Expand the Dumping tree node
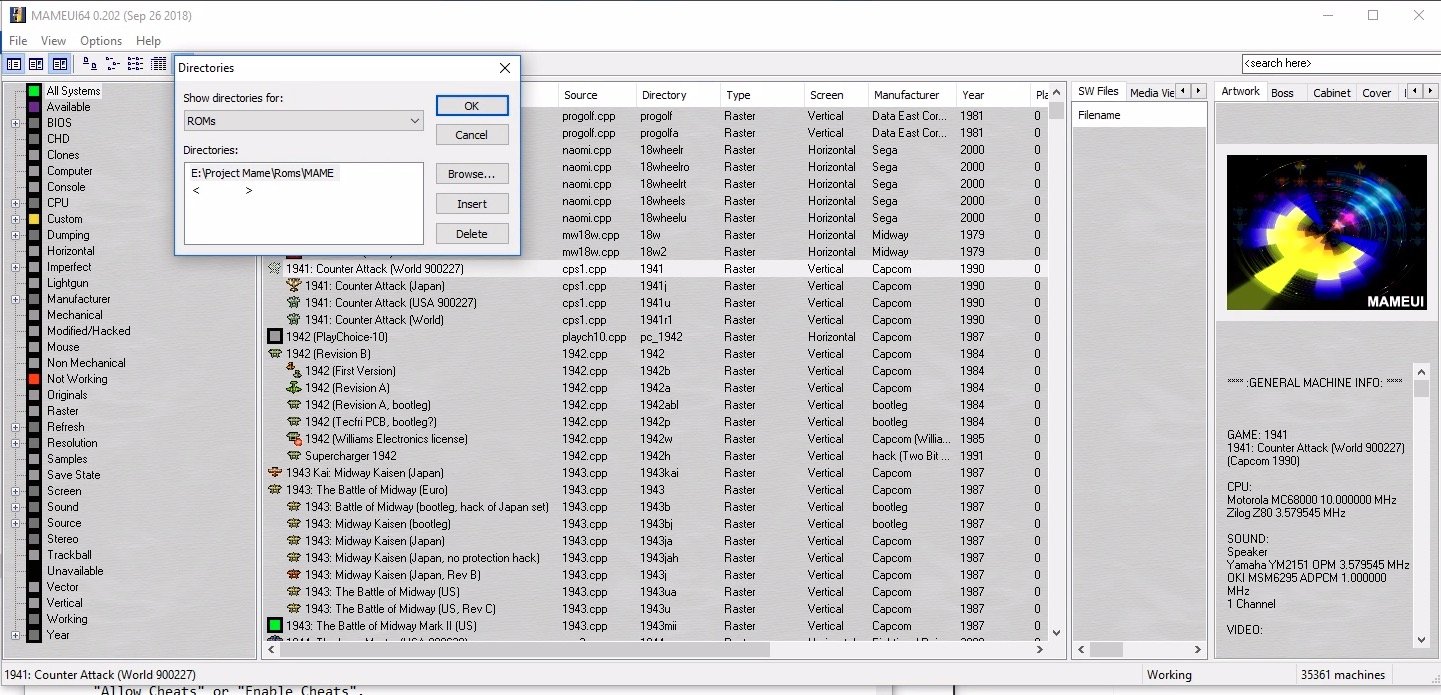Screen dimensions: 1441x695 coord(15,235)
